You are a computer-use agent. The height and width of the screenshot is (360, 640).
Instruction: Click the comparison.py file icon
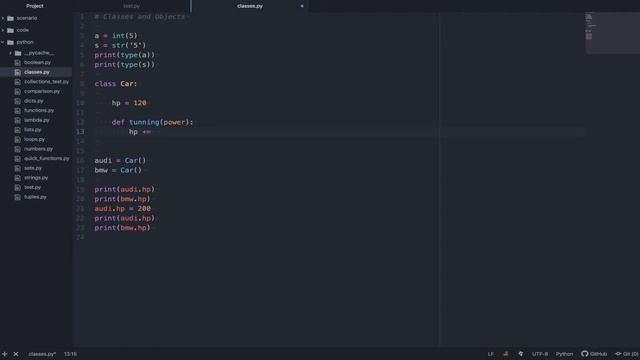point(18,91)
